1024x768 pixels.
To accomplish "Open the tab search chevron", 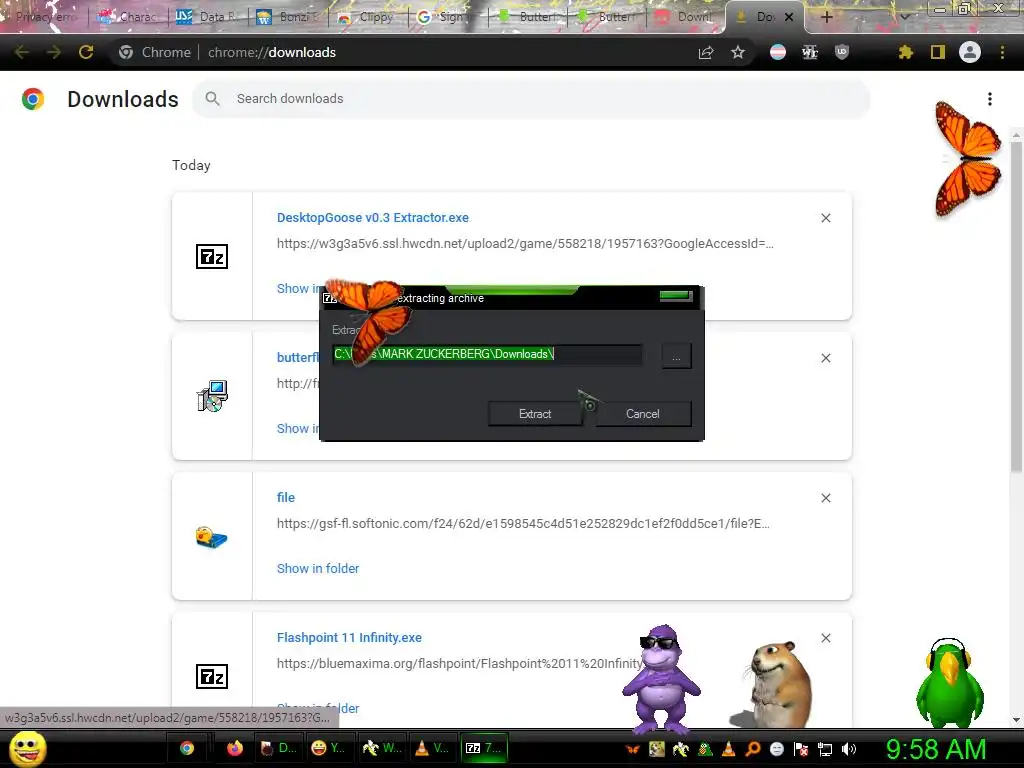I will click(x=905, y=16).
